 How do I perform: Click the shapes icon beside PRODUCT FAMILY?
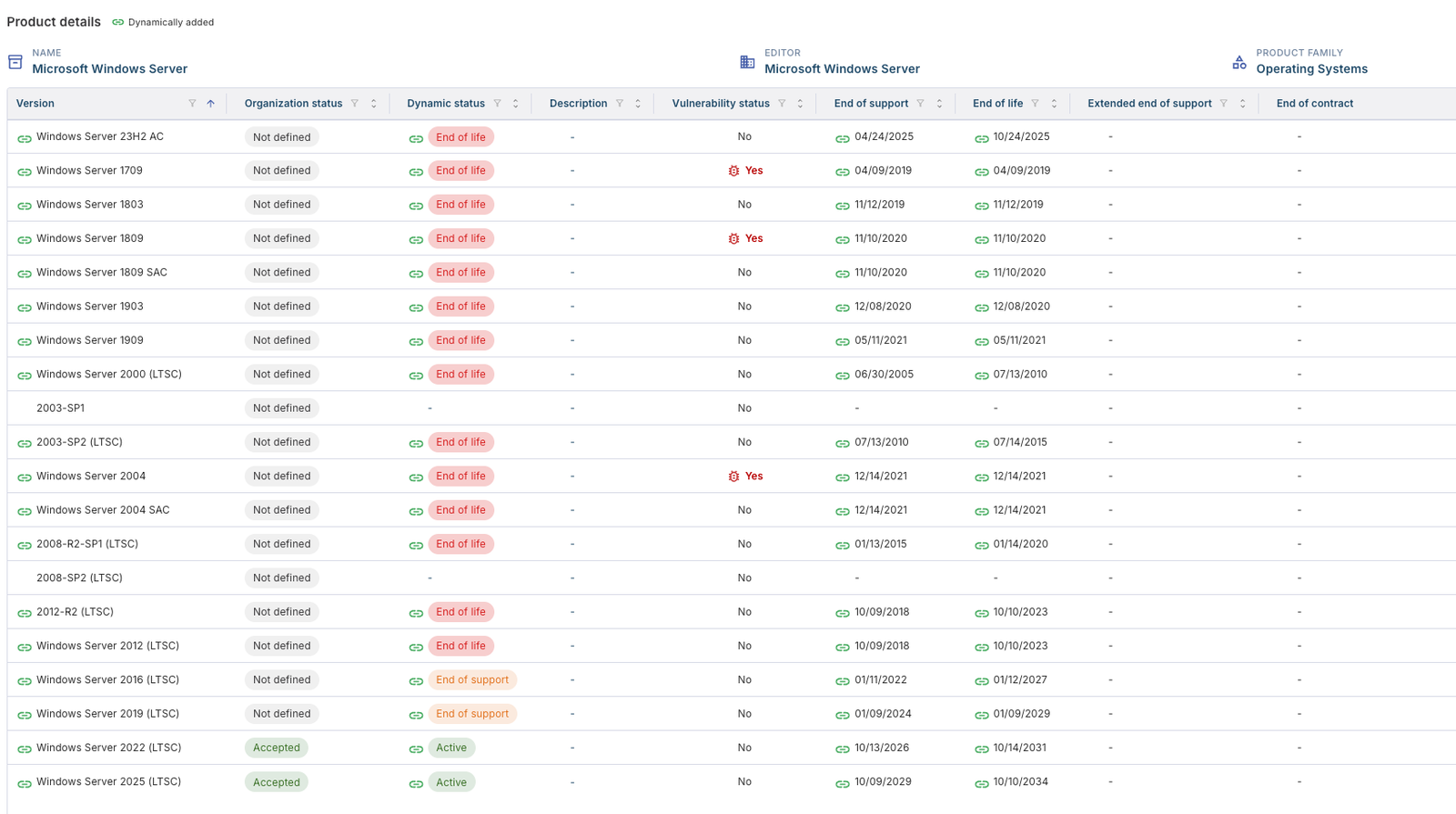click(1239, 62)
